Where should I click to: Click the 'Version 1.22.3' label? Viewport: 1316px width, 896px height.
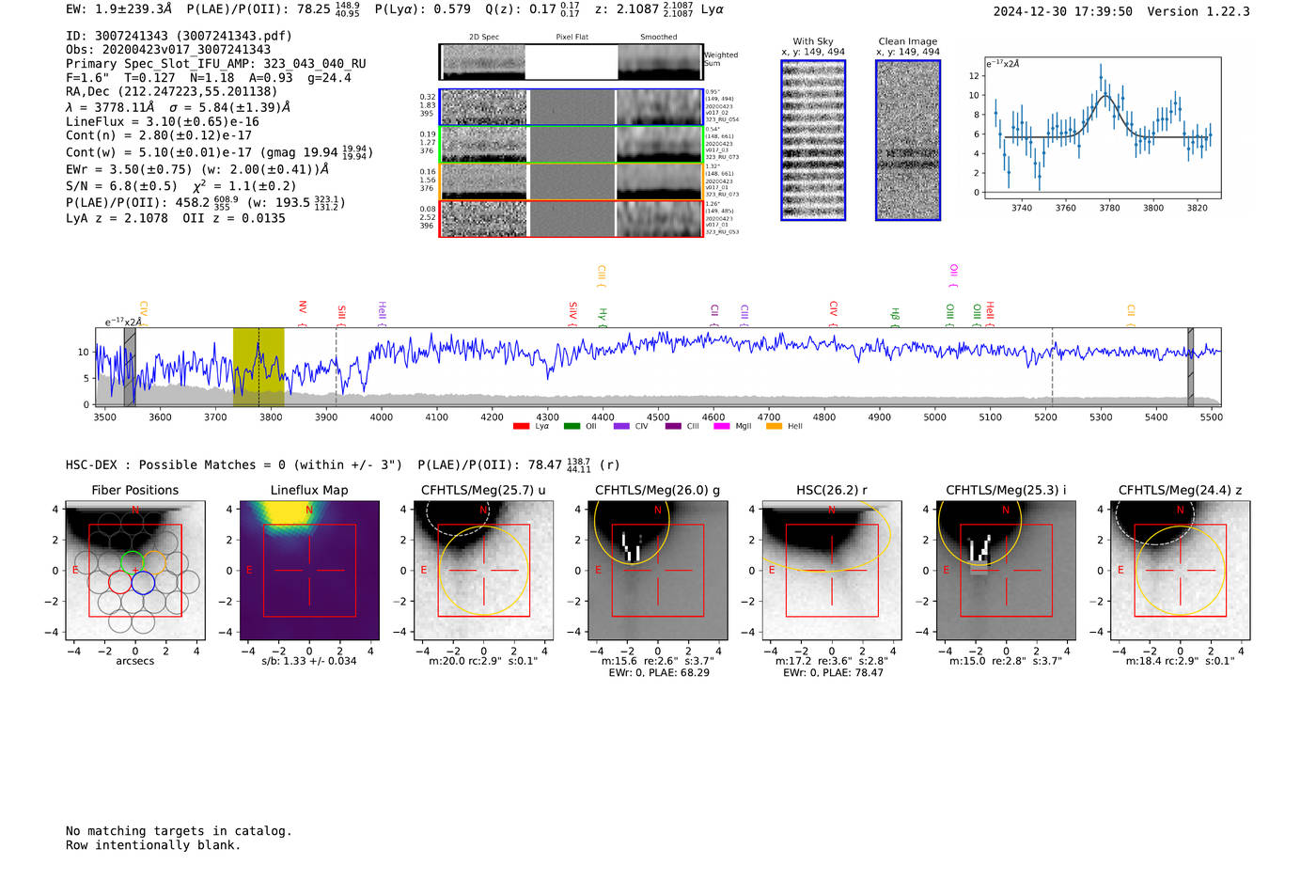(x=1198, y=11)
